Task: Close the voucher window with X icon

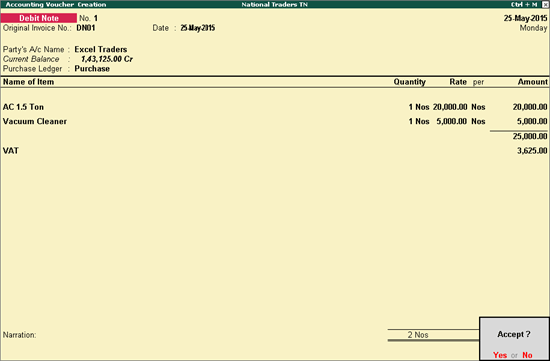Action: pos(545,5)
